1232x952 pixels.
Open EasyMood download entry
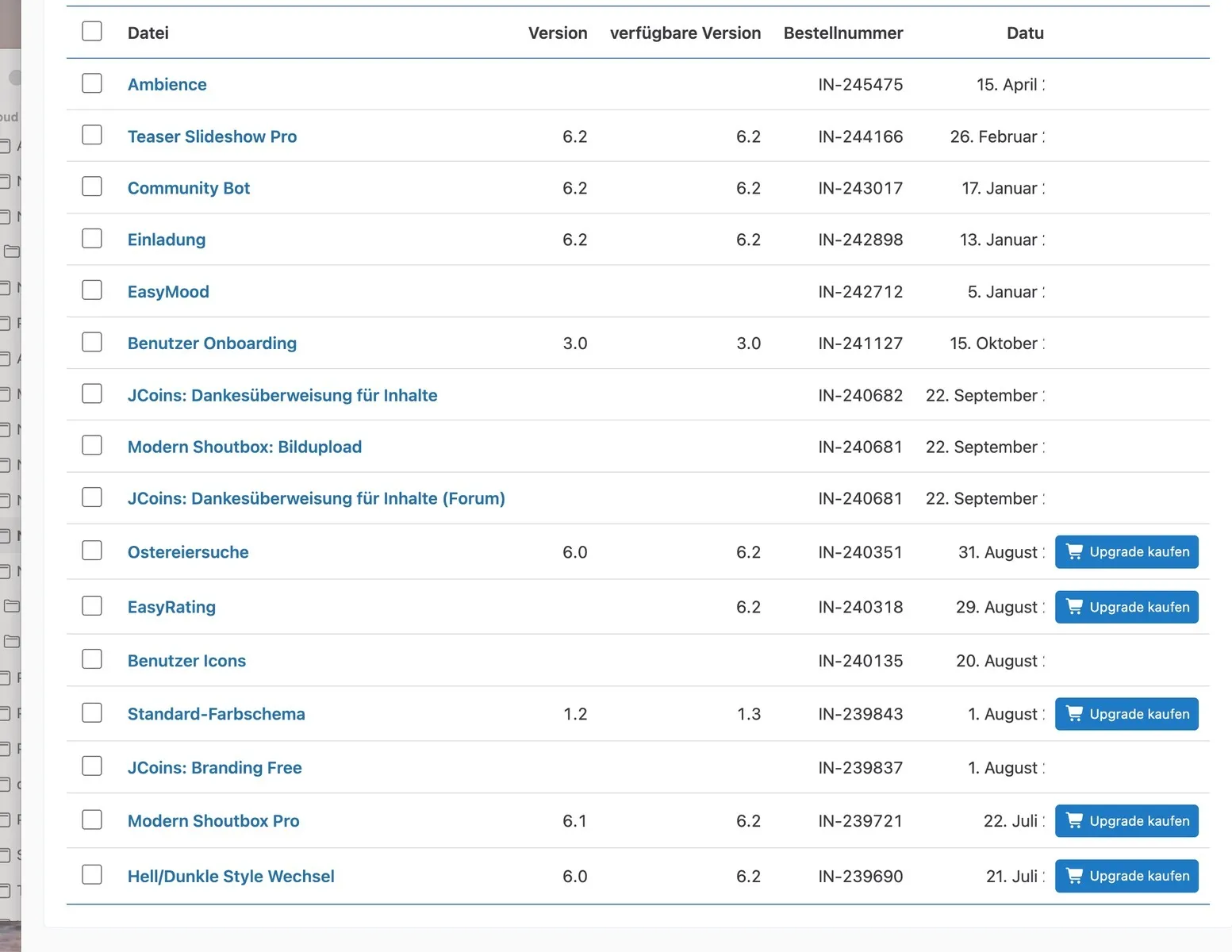coord(168,291)
